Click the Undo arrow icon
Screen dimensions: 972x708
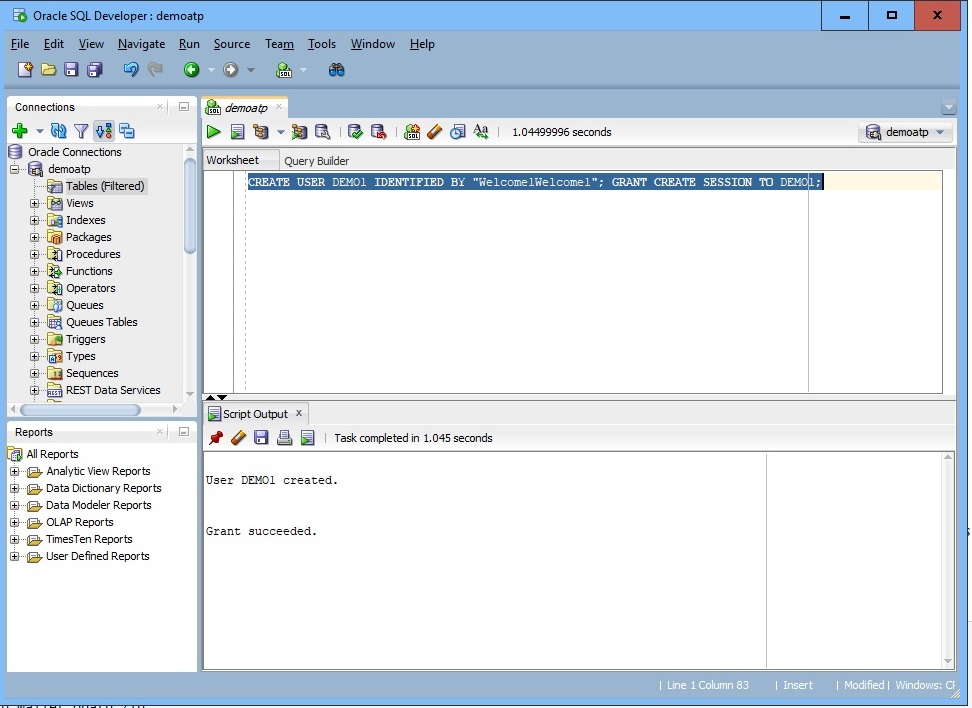coord(131,69)
